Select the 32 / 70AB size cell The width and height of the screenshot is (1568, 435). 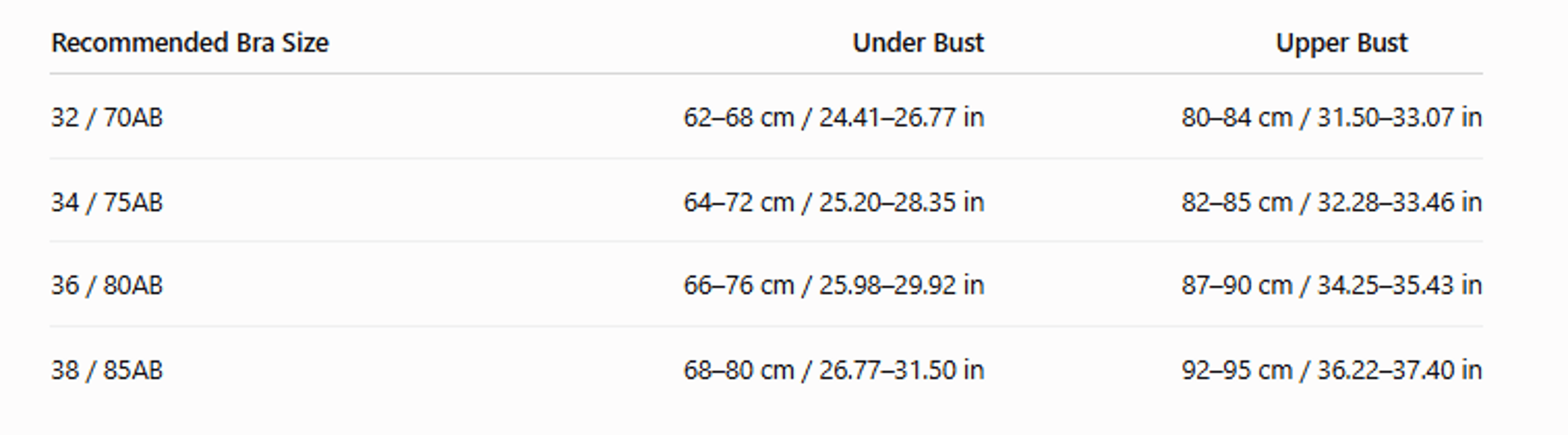pyautogui.click(x=107, y=118)
